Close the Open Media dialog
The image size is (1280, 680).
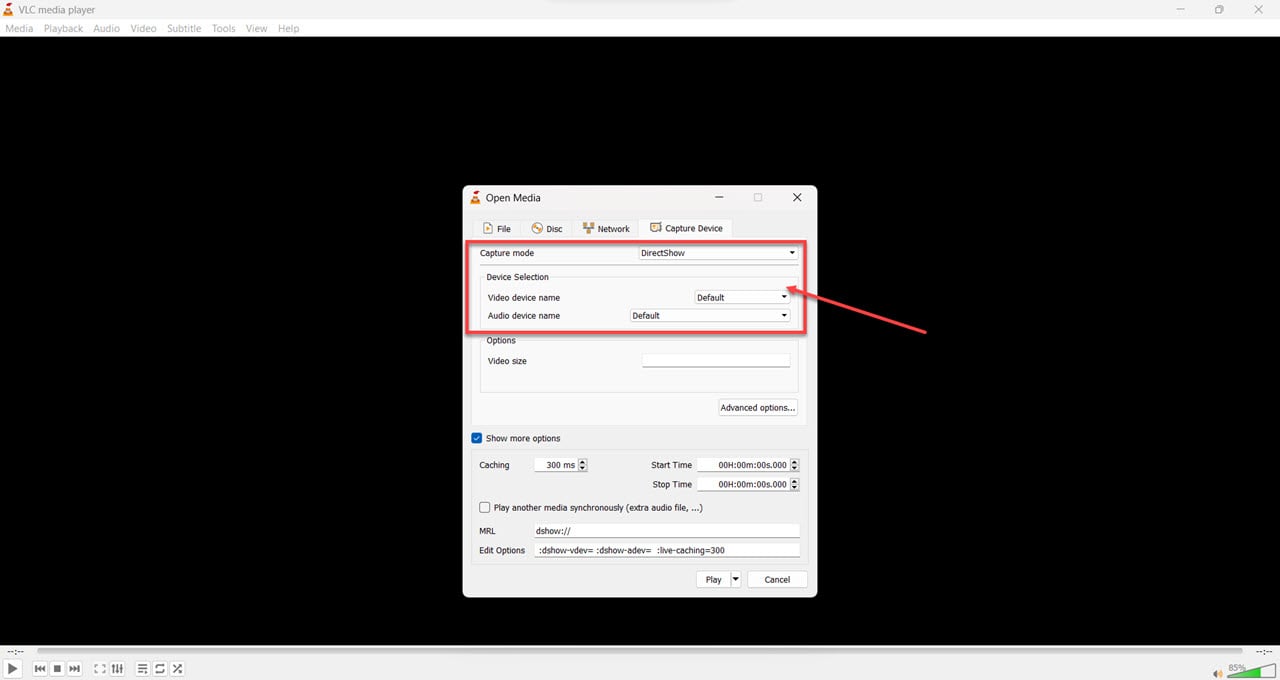pyautogui.click(x=797, y=197)
